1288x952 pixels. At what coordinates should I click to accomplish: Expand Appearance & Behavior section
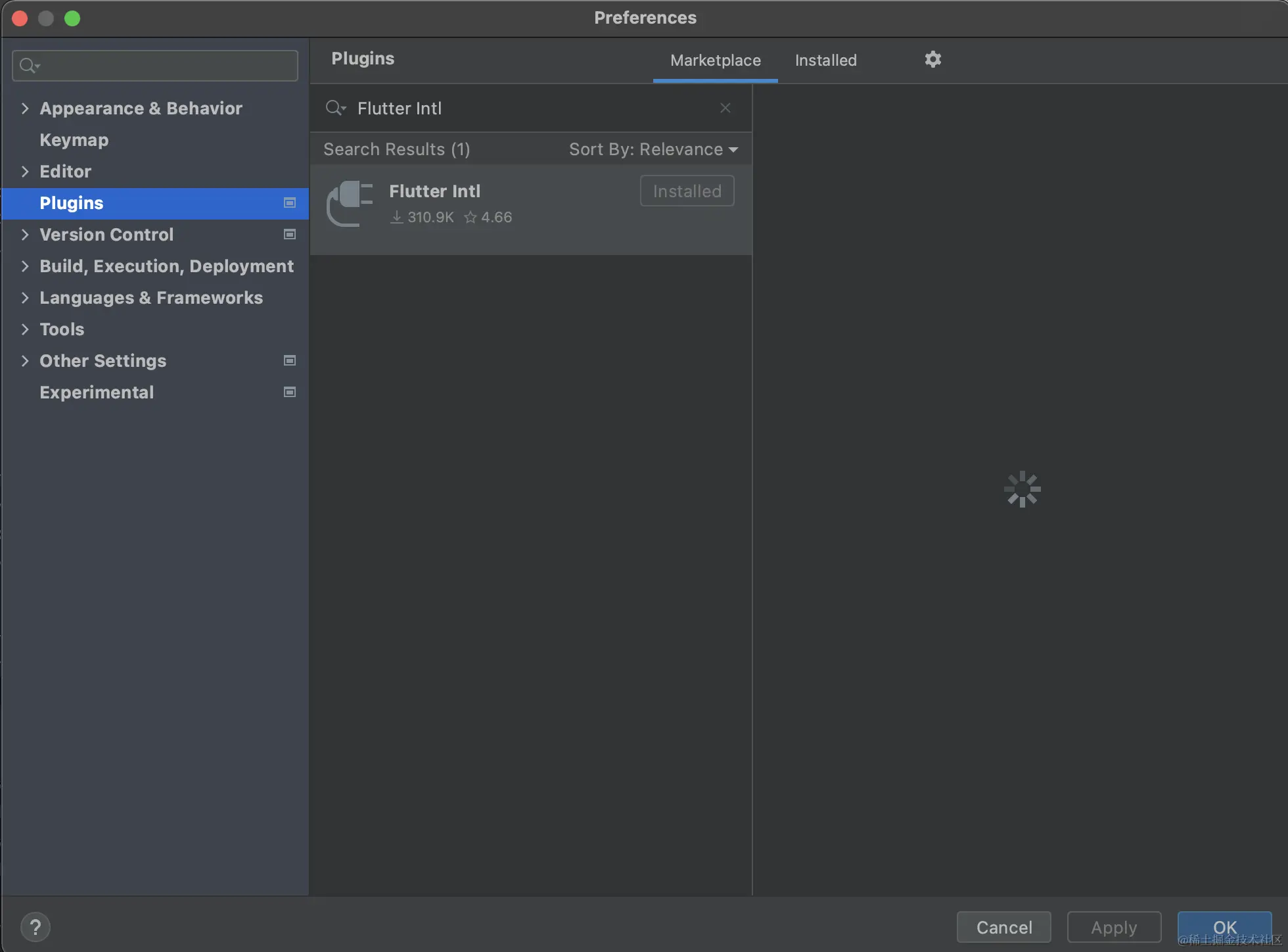(x=25, y=108)
